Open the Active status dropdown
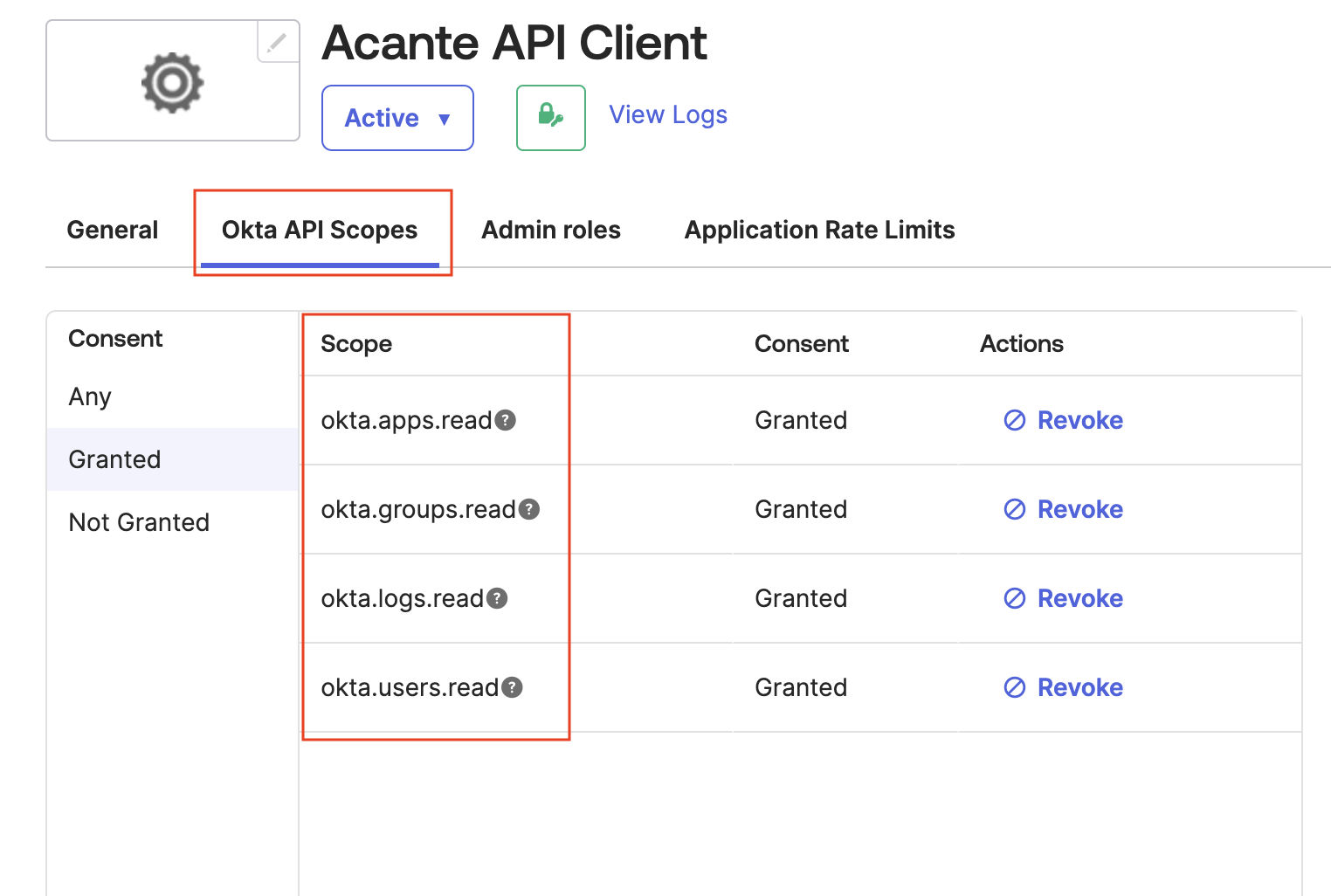The image size is (1331, 896). point(397,118)
